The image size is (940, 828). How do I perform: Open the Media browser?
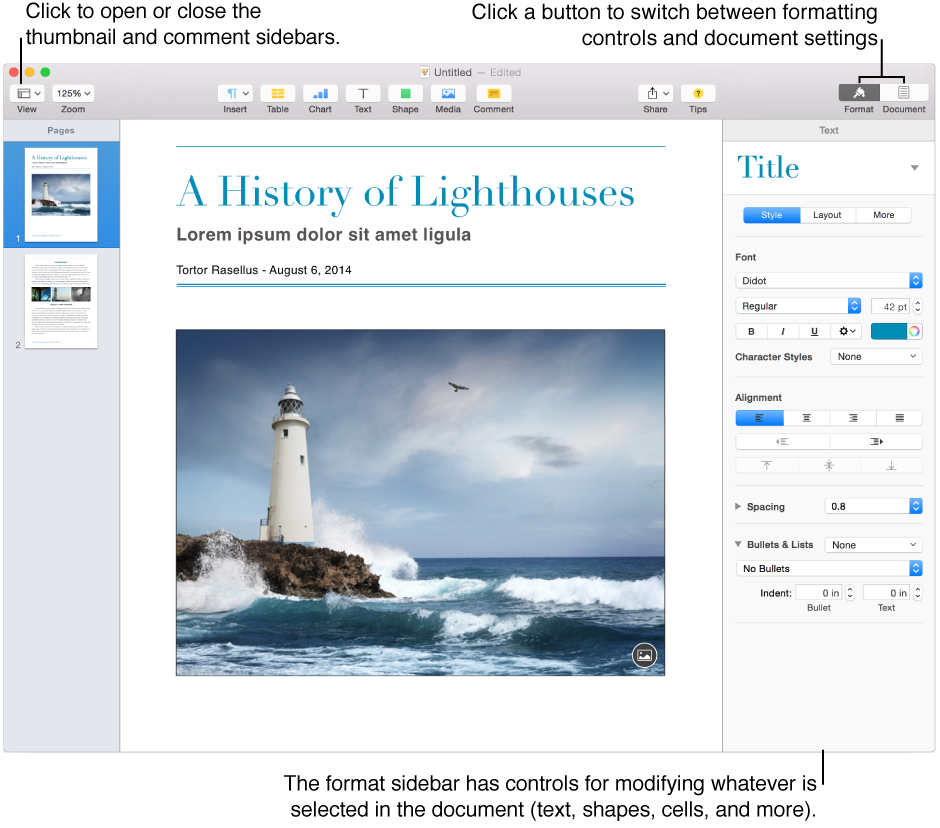pyautogui.click(x=448, y=92)
